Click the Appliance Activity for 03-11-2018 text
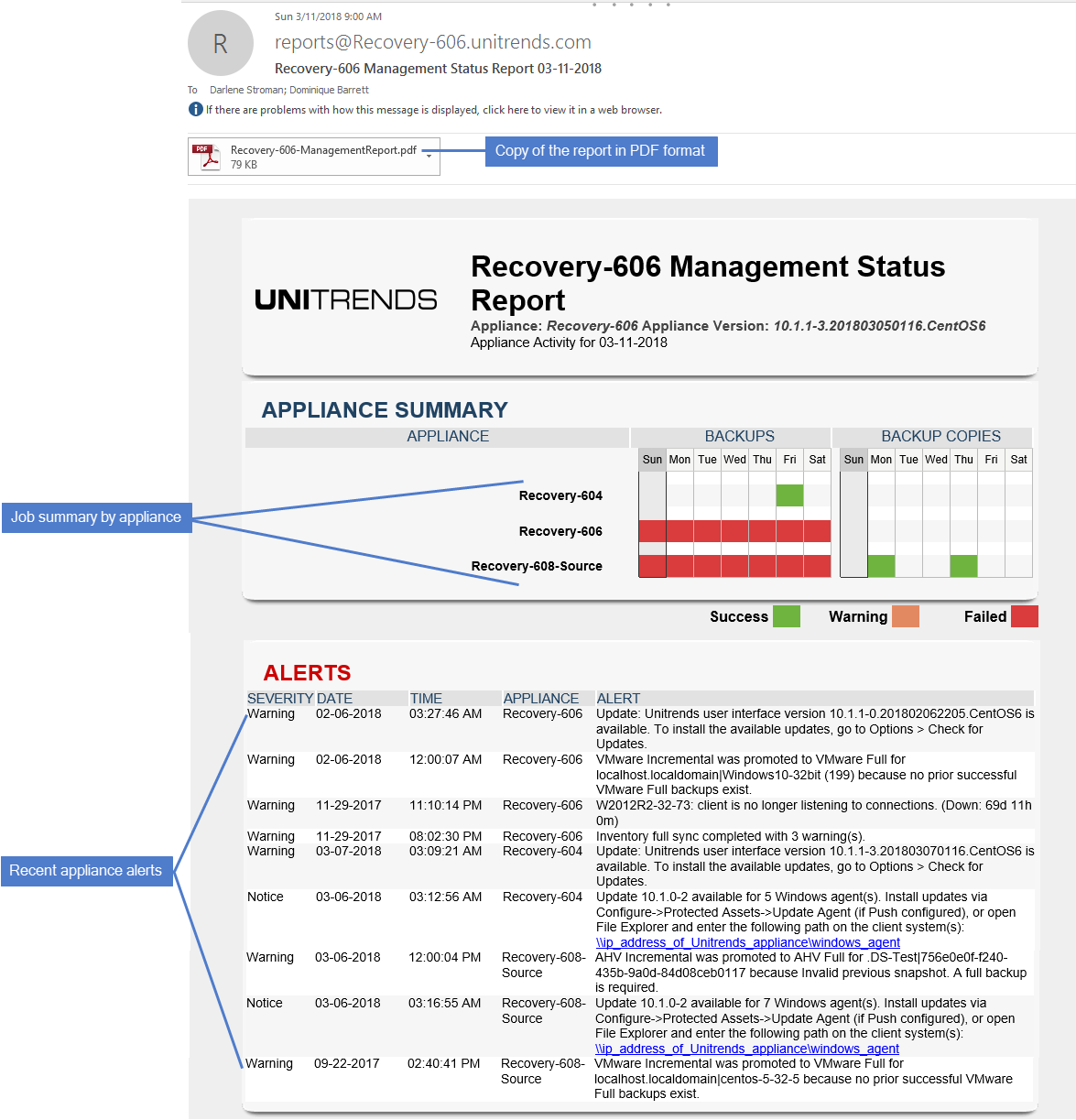Image resolution: width=1076 pixels, height=1120 pixels. point(569,343)
